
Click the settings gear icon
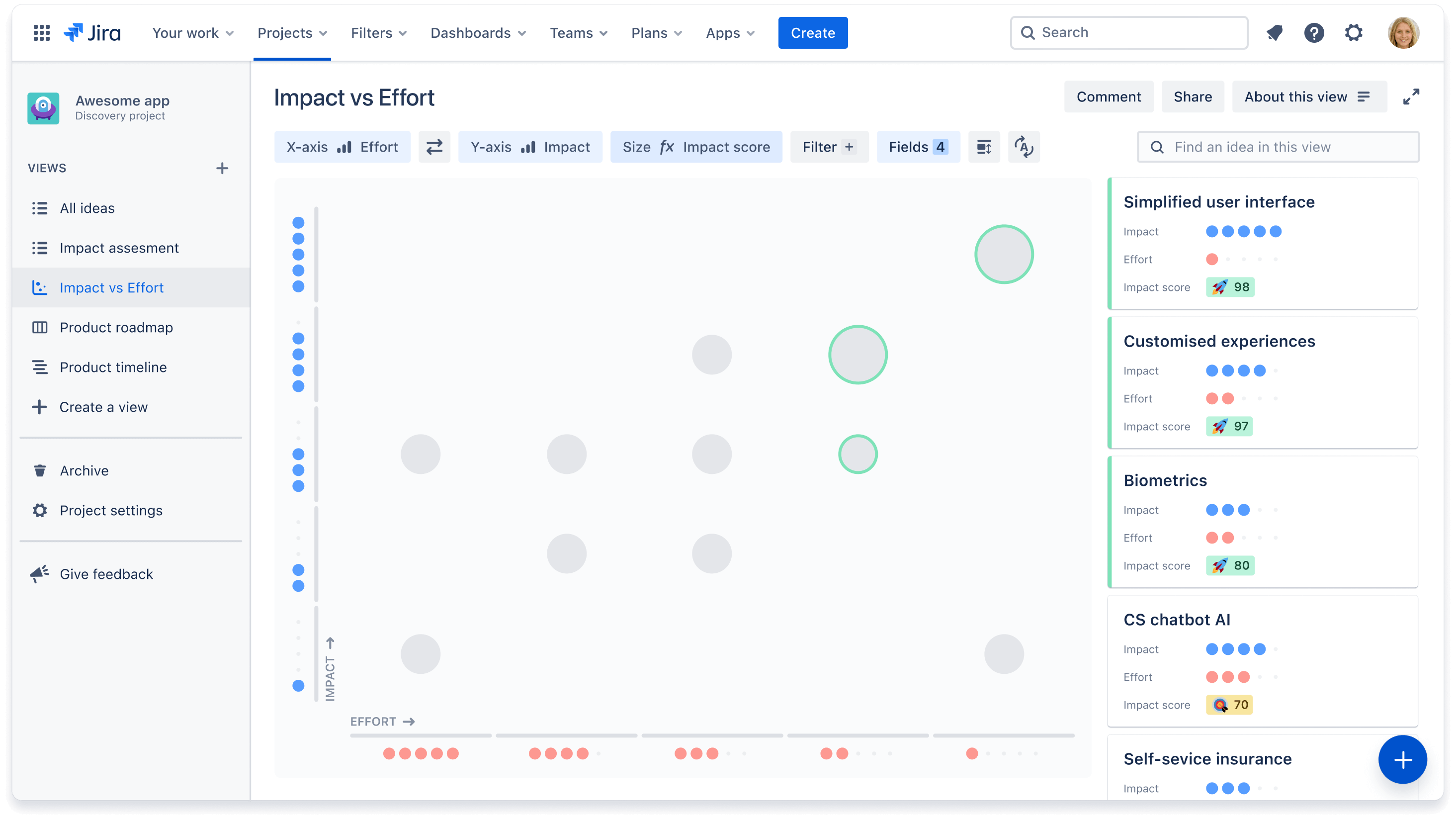coord(1354,32)
